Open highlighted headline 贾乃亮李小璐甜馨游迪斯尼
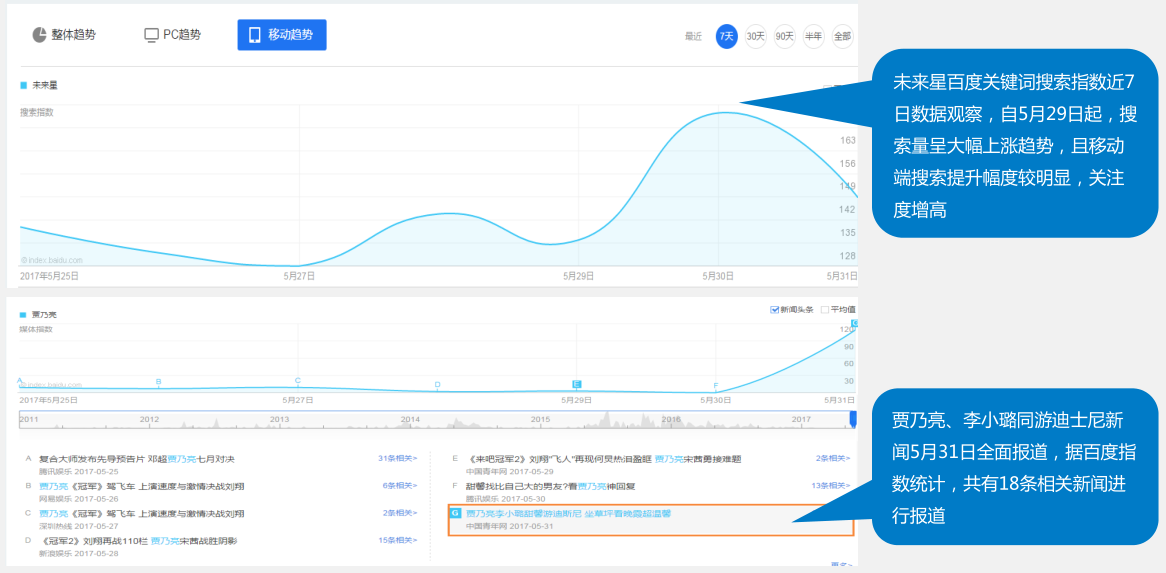 pos(568,514)
